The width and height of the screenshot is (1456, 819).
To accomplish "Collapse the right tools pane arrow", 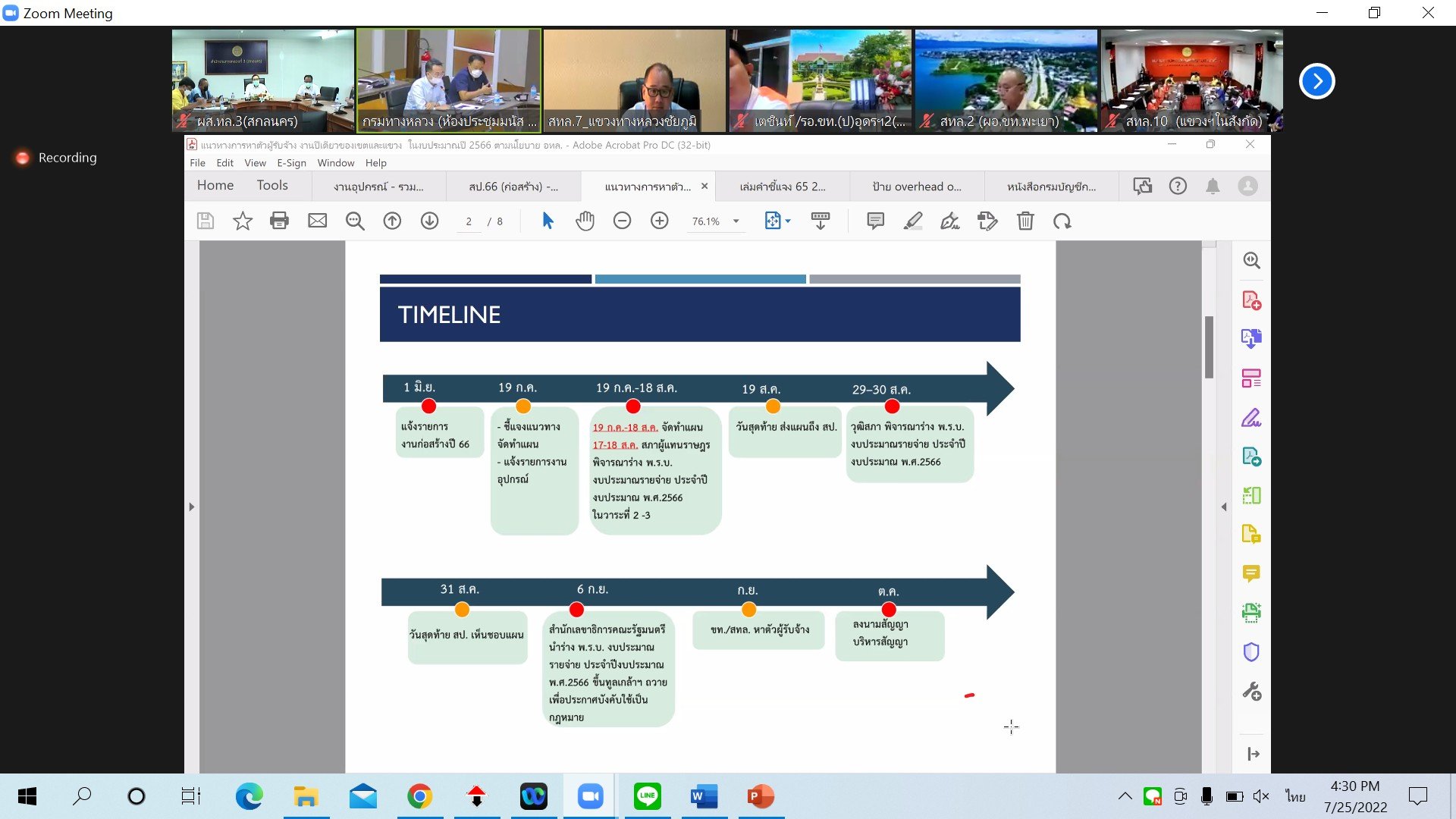I will [1223, 507].
